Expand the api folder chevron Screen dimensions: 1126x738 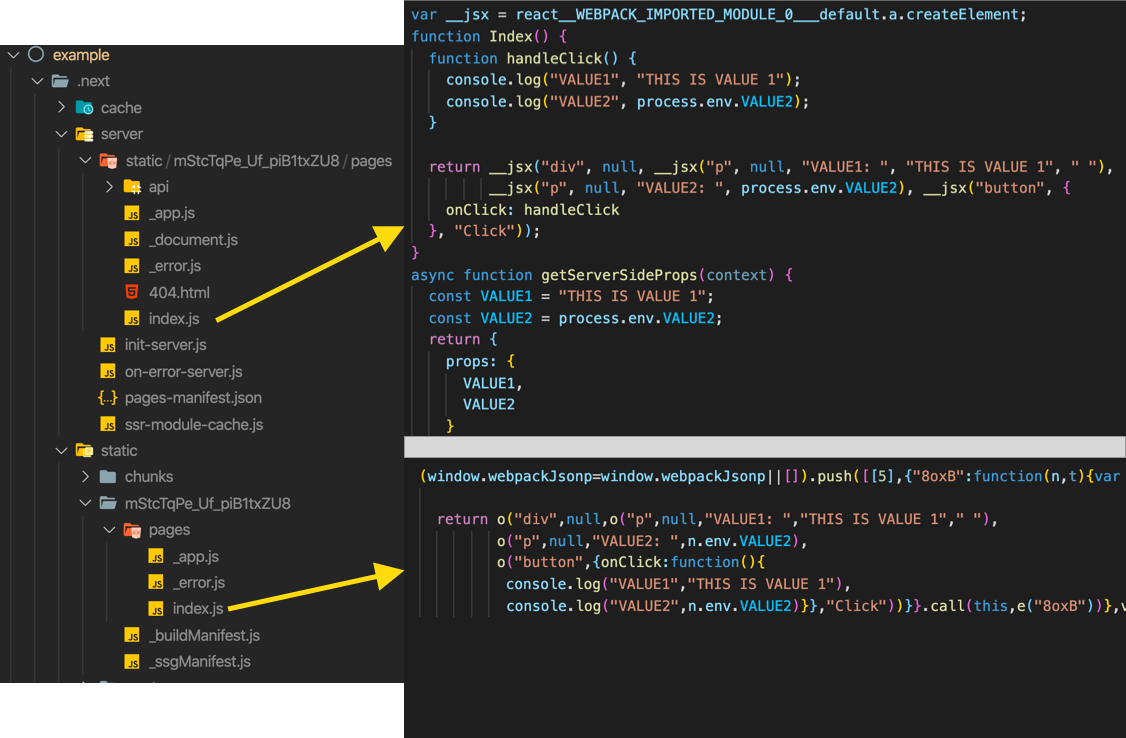[110, 187]
